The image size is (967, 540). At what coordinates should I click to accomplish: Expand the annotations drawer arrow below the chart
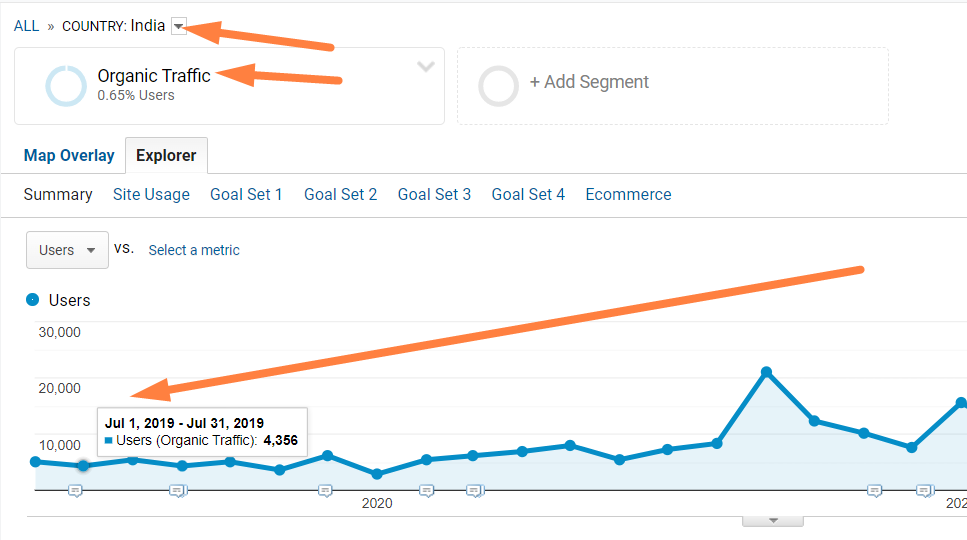coord(773,521)
